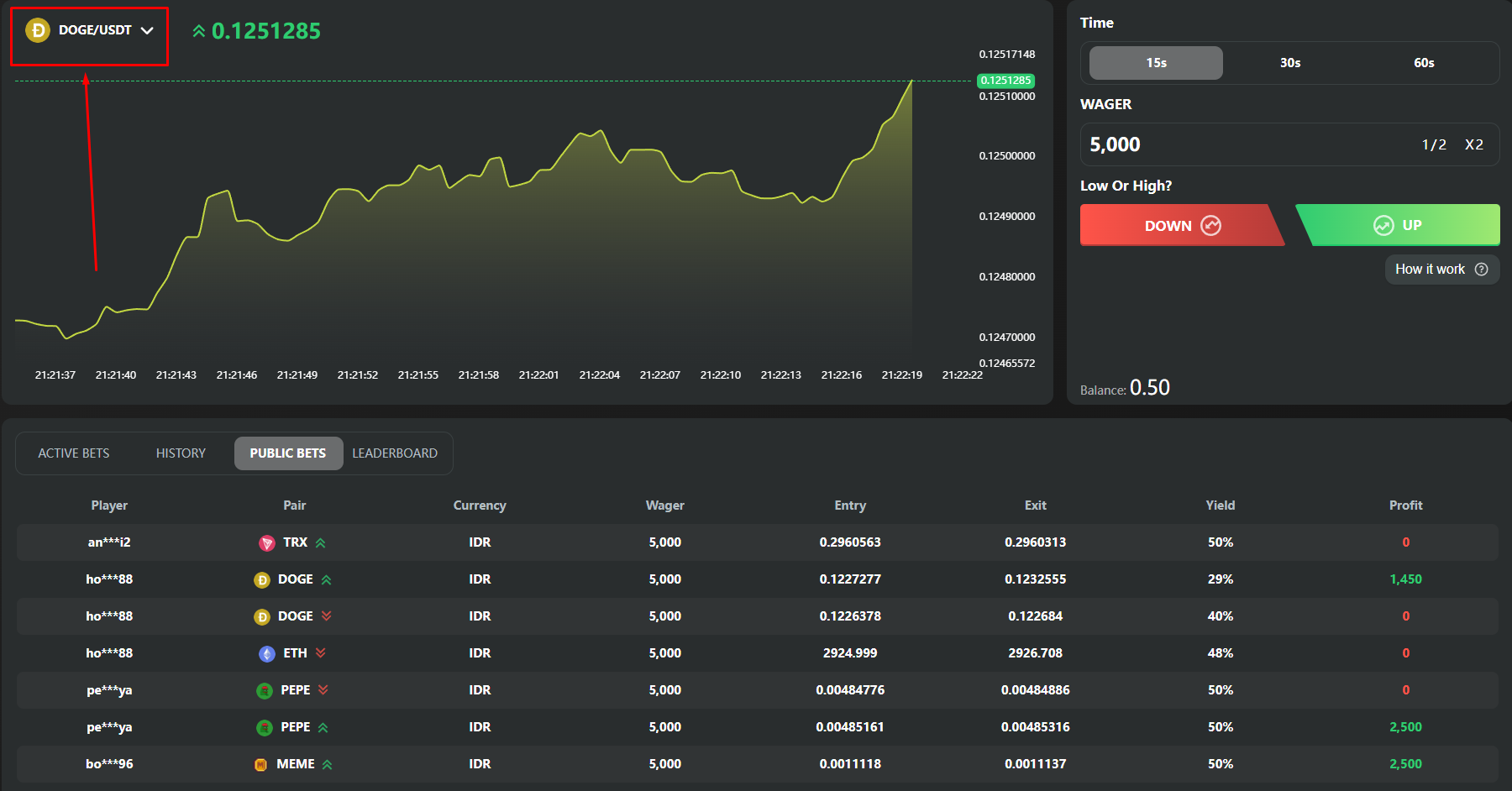This screenshot has width=1512, height=791.
Task: Switch to the HISTORY tab
Action: (181, 453)
